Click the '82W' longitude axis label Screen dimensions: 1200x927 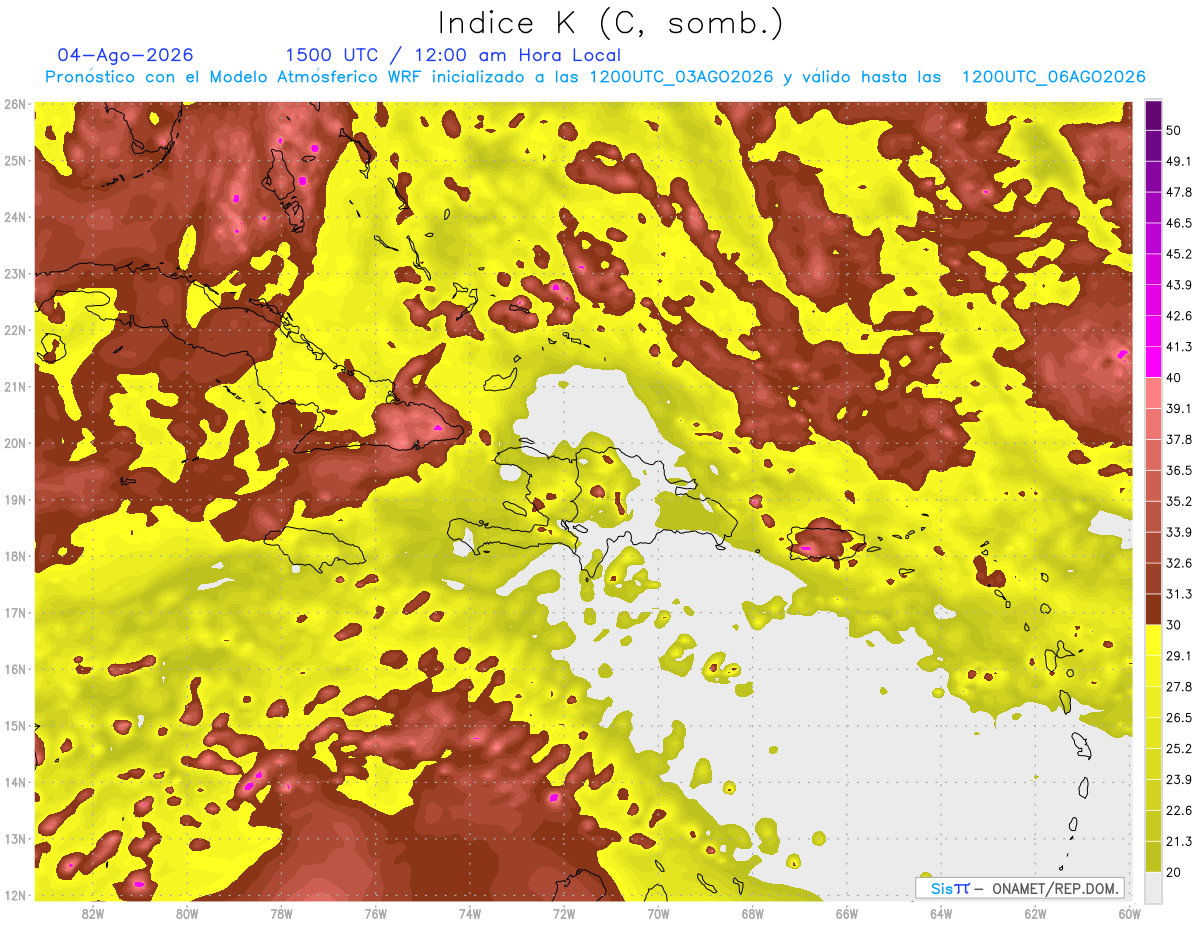tap(93, 913)
